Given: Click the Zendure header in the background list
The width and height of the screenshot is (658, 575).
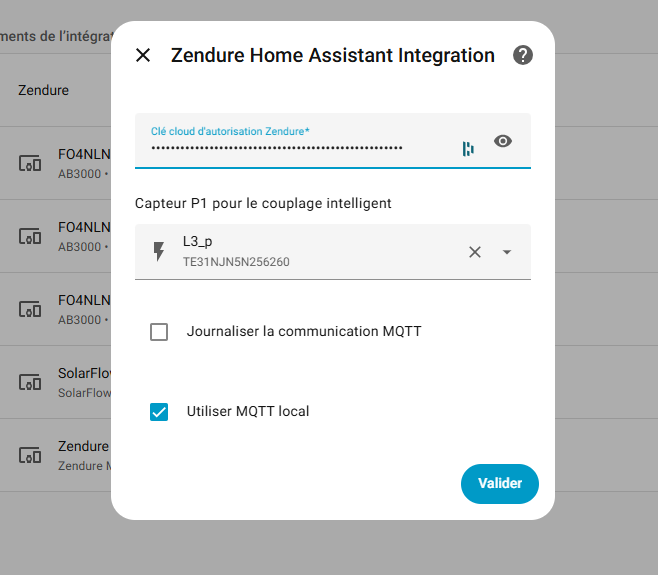Looking at the screenshot, I should tap(43, 90).
